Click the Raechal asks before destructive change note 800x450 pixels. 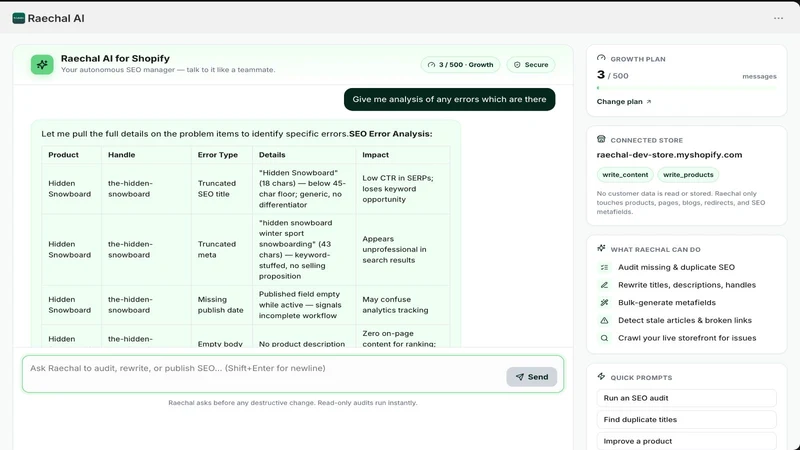point(293,403)
